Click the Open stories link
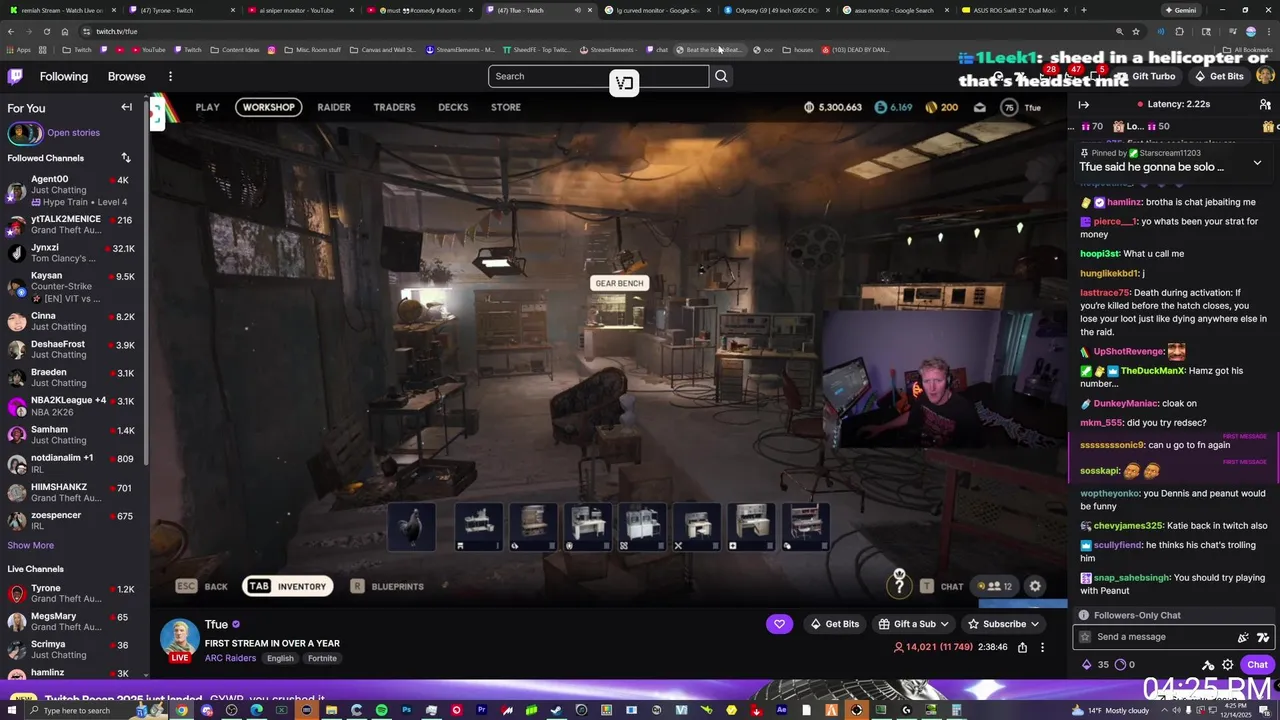The image size is (1280, 720). click(73, 133)
